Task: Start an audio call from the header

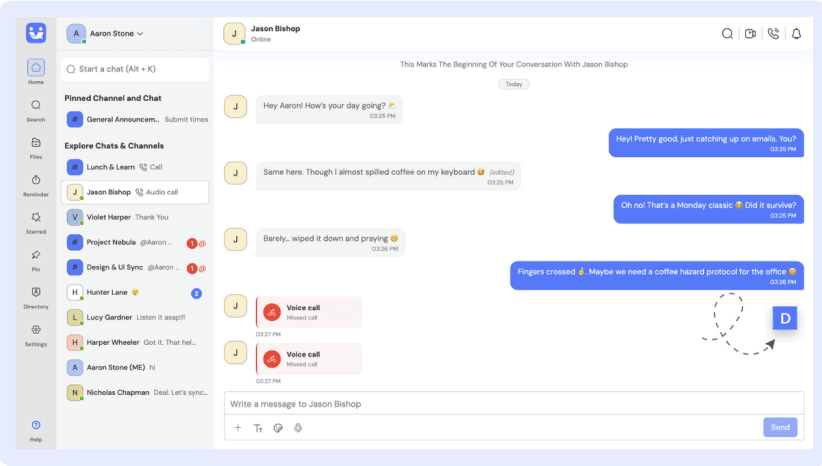Action: pyautogui.click(x=773, y=34)
